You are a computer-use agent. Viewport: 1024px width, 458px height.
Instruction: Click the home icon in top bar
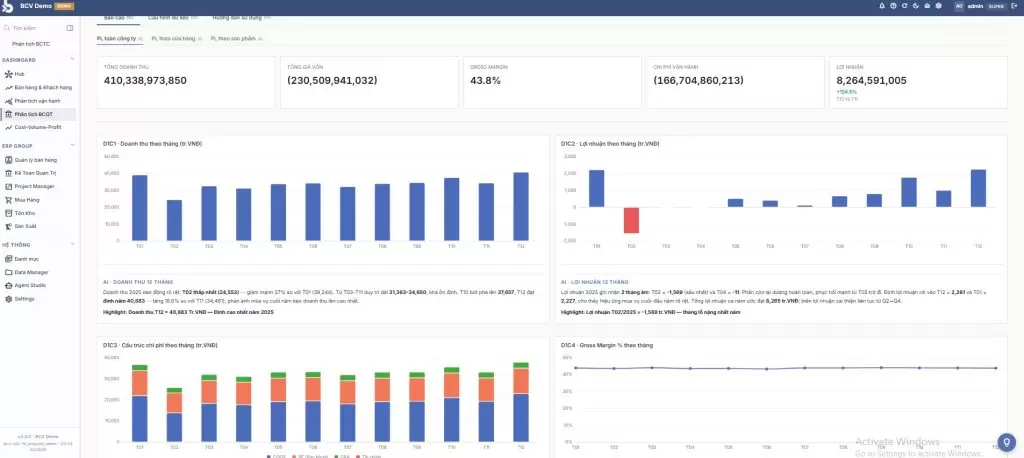click(x=927, y=6)
